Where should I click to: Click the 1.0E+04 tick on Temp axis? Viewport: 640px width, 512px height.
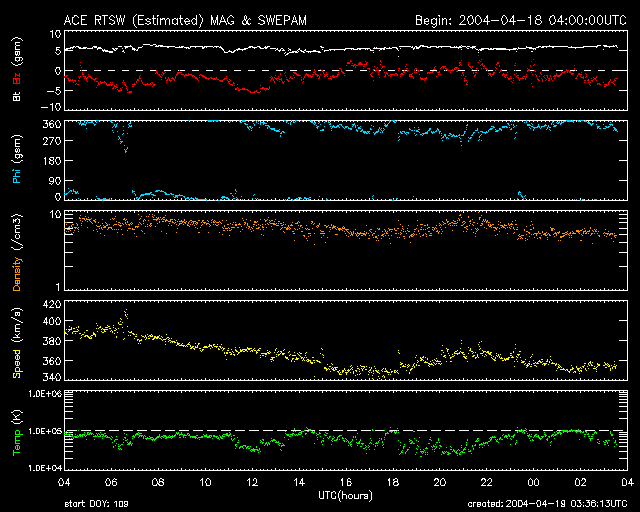40,467
